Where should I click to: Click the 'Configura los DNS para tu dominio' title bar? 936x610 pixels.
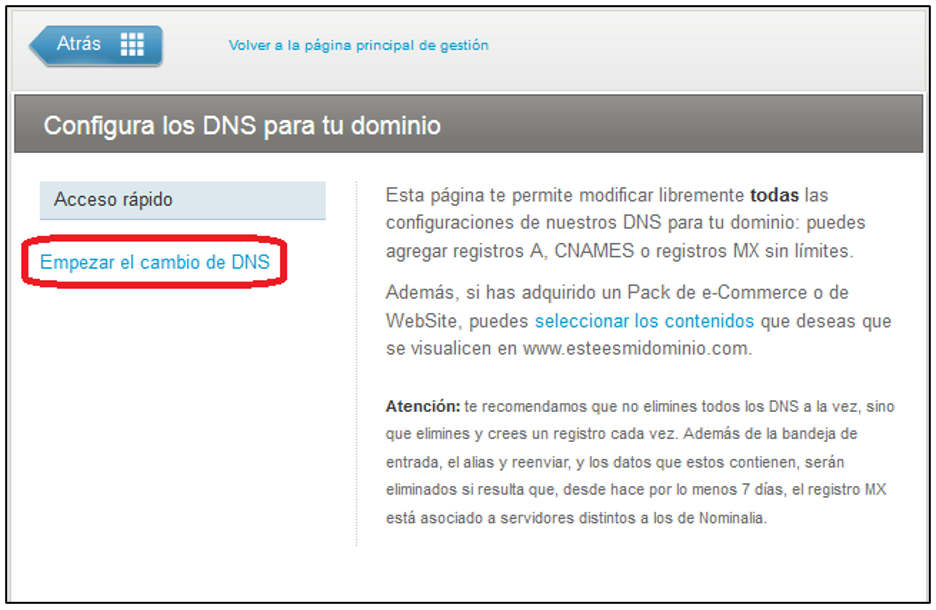[x=242, y=126]
